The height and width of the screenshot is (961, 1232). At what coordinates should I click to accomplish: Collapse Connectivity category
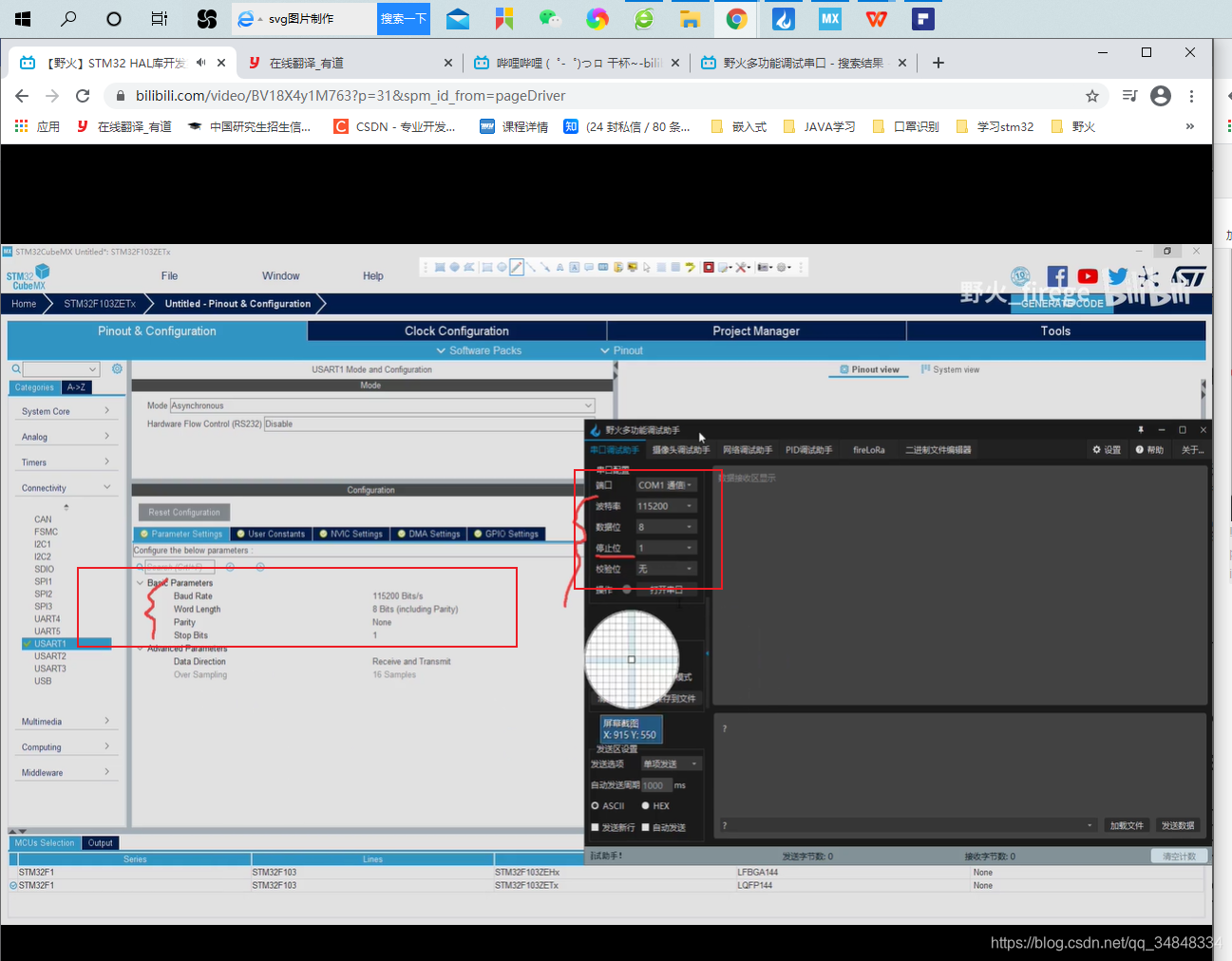click(66, 488)
